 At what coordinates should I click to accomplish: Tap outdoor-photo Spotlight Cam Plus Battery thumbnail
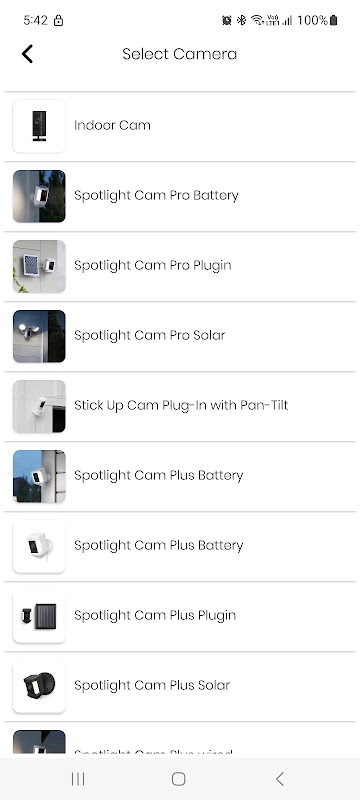point(39,476)
